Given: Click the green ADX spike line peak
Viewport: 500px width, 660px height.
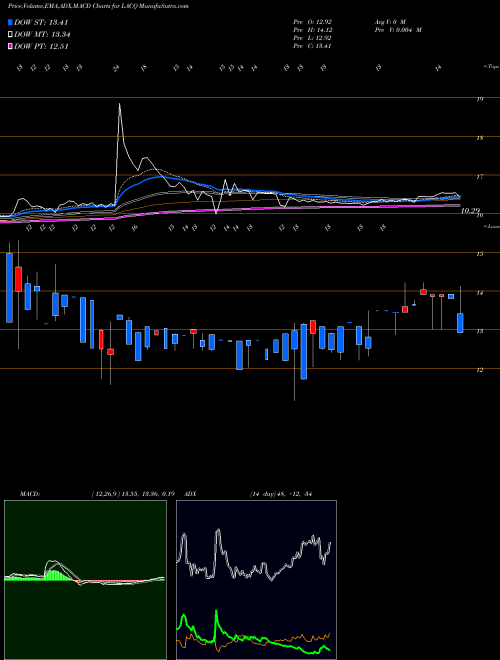Looking at the screenshot, I should pyautogui.click(x=216, y=611).
